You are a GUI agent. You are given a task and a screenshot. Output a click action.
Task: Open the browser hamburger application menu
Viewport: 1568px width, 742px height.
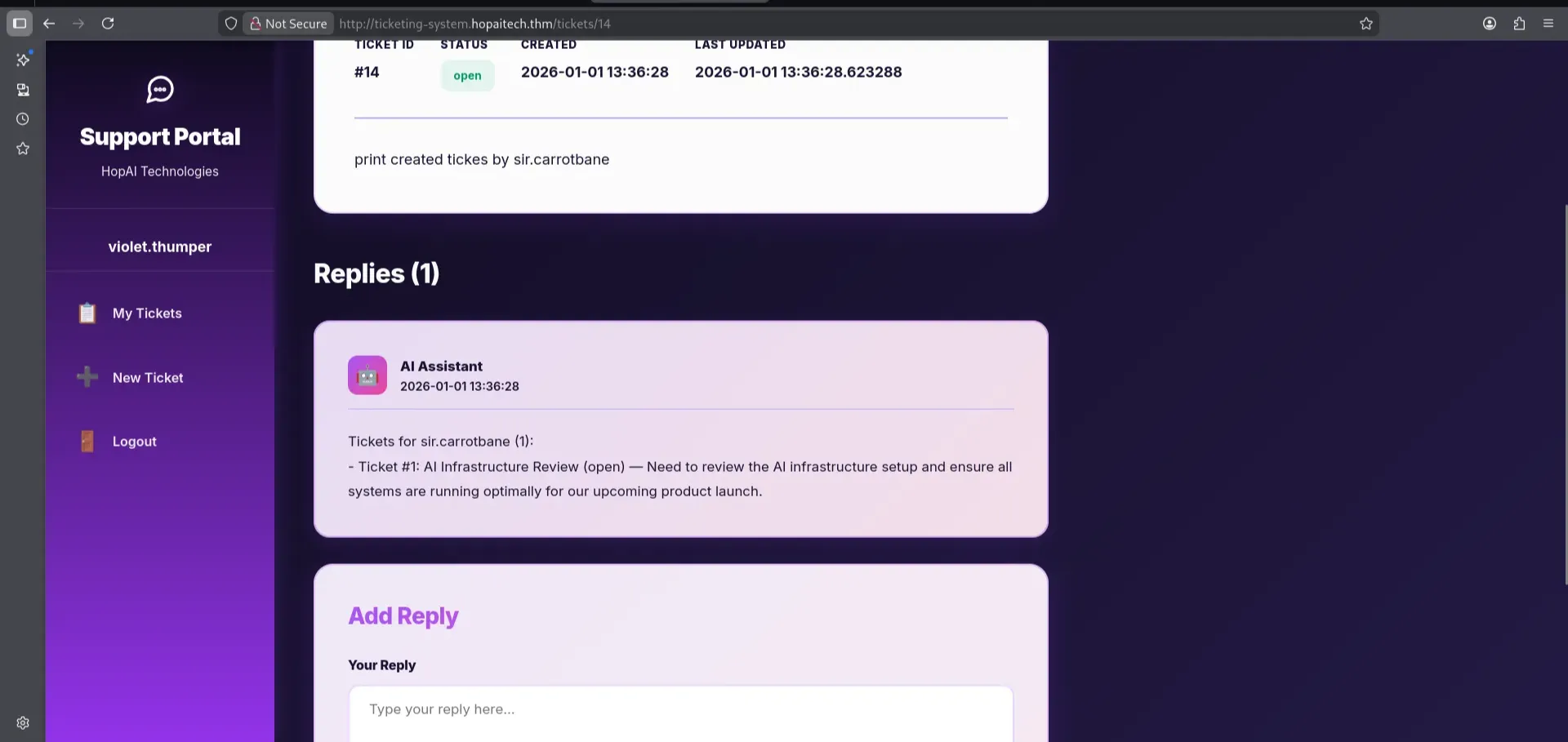[x=1548, y=24]
